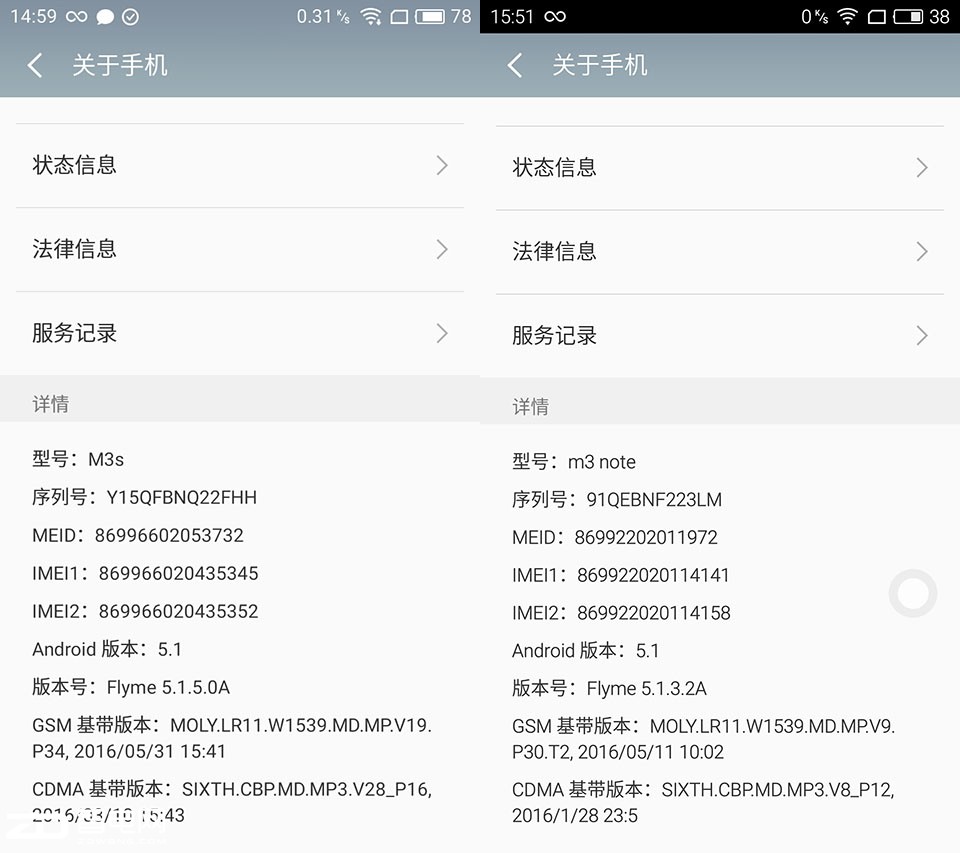Open 法律信息 label on the m3 note screen
The width and height of the screenshot is (960, 853).
pos(554,251)
